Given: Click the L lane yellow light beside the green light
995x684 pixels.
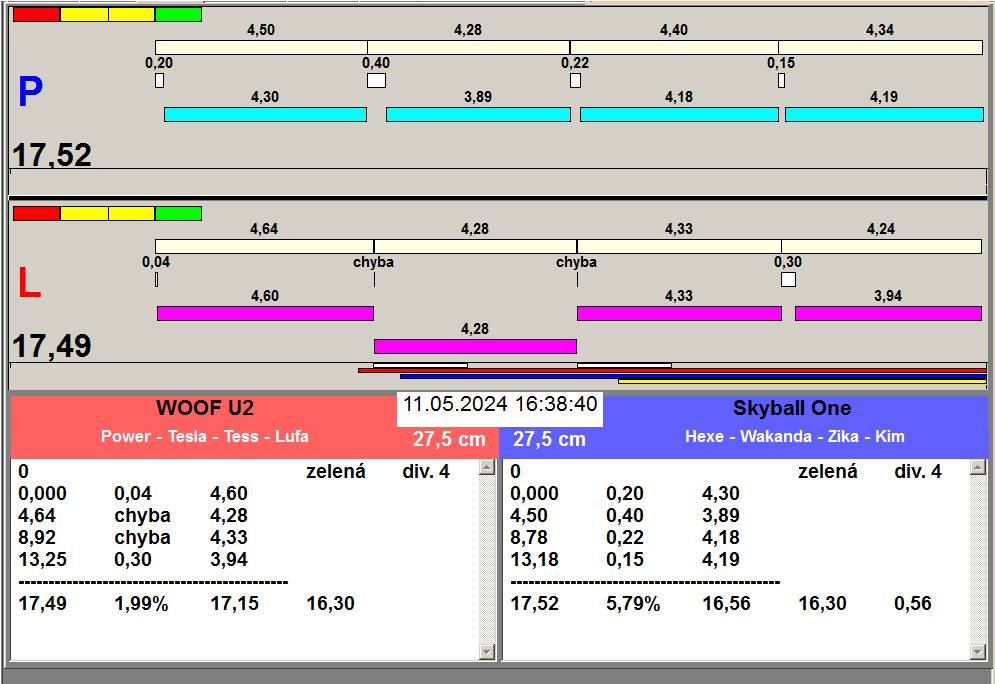Looking at the screenshot, I should (x=131, y=213).
